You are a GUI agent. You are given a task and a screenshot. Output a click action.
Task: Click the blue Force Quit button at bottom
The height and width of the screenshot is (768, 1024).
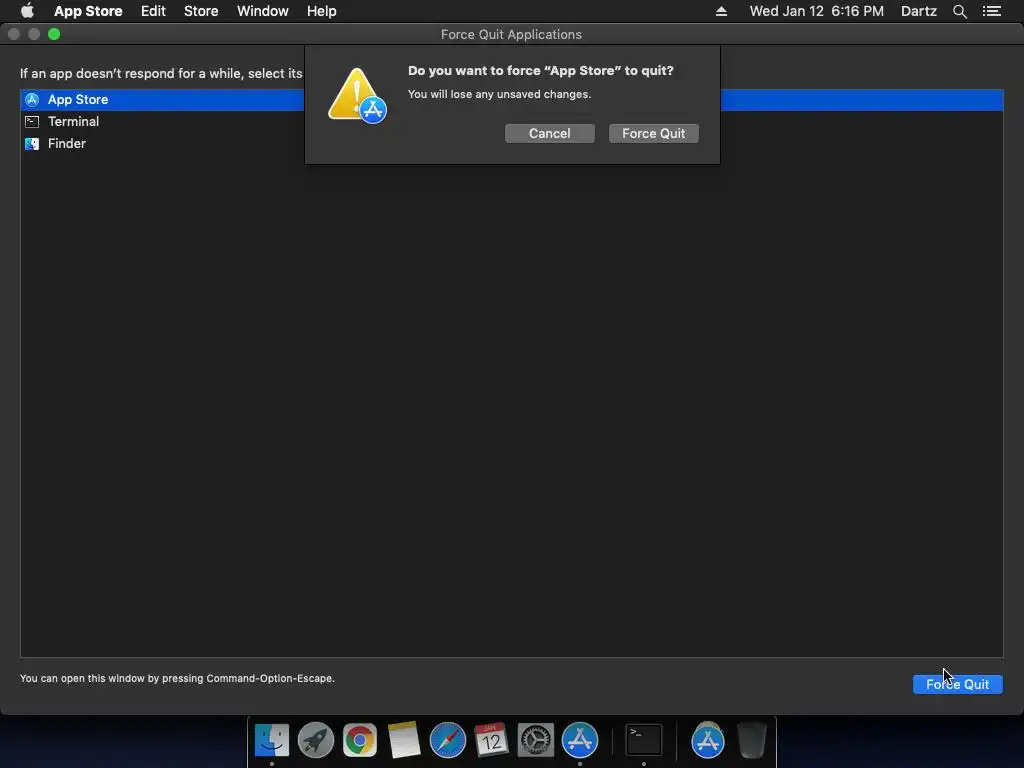957,684
